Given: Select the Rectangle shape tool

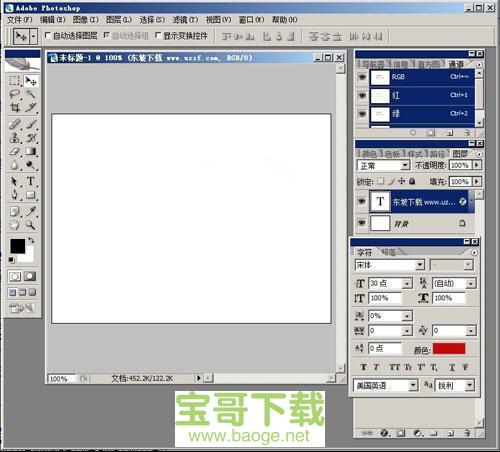Looking at the screenshot, I should [x=31, y=195].
